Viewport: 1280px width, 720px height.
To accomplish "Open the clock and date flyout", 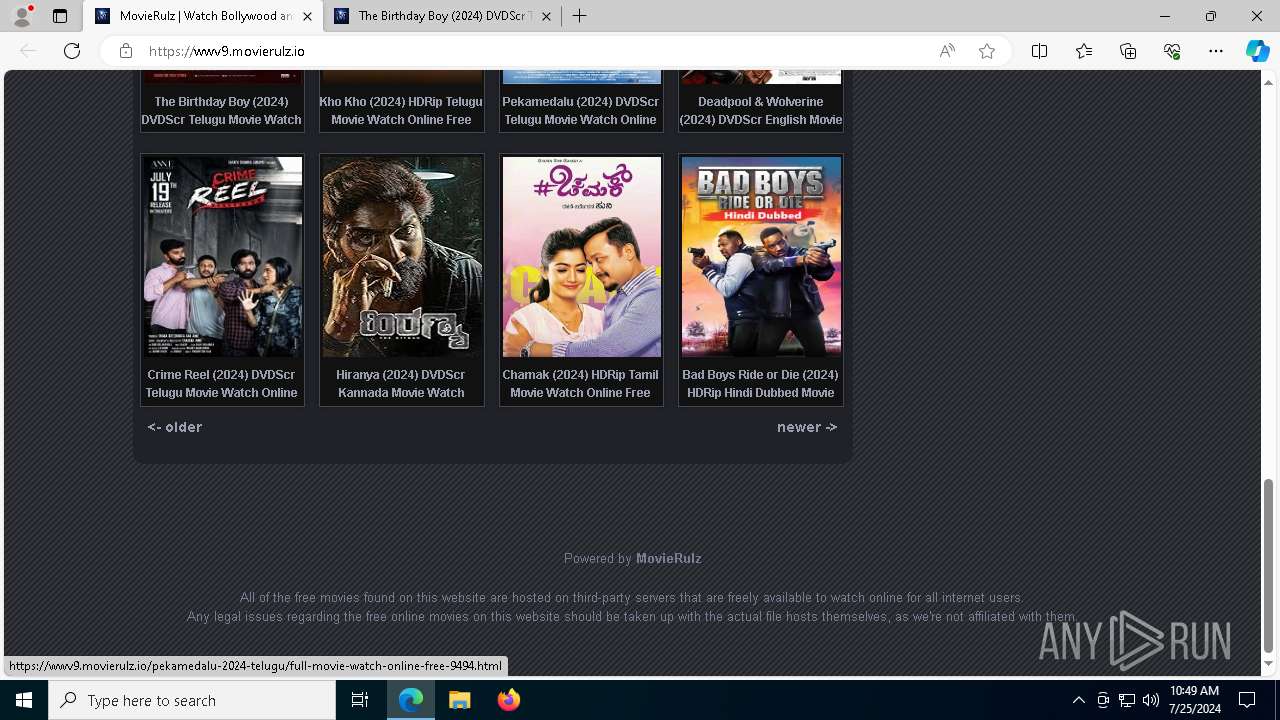I will pos(1194,700).
